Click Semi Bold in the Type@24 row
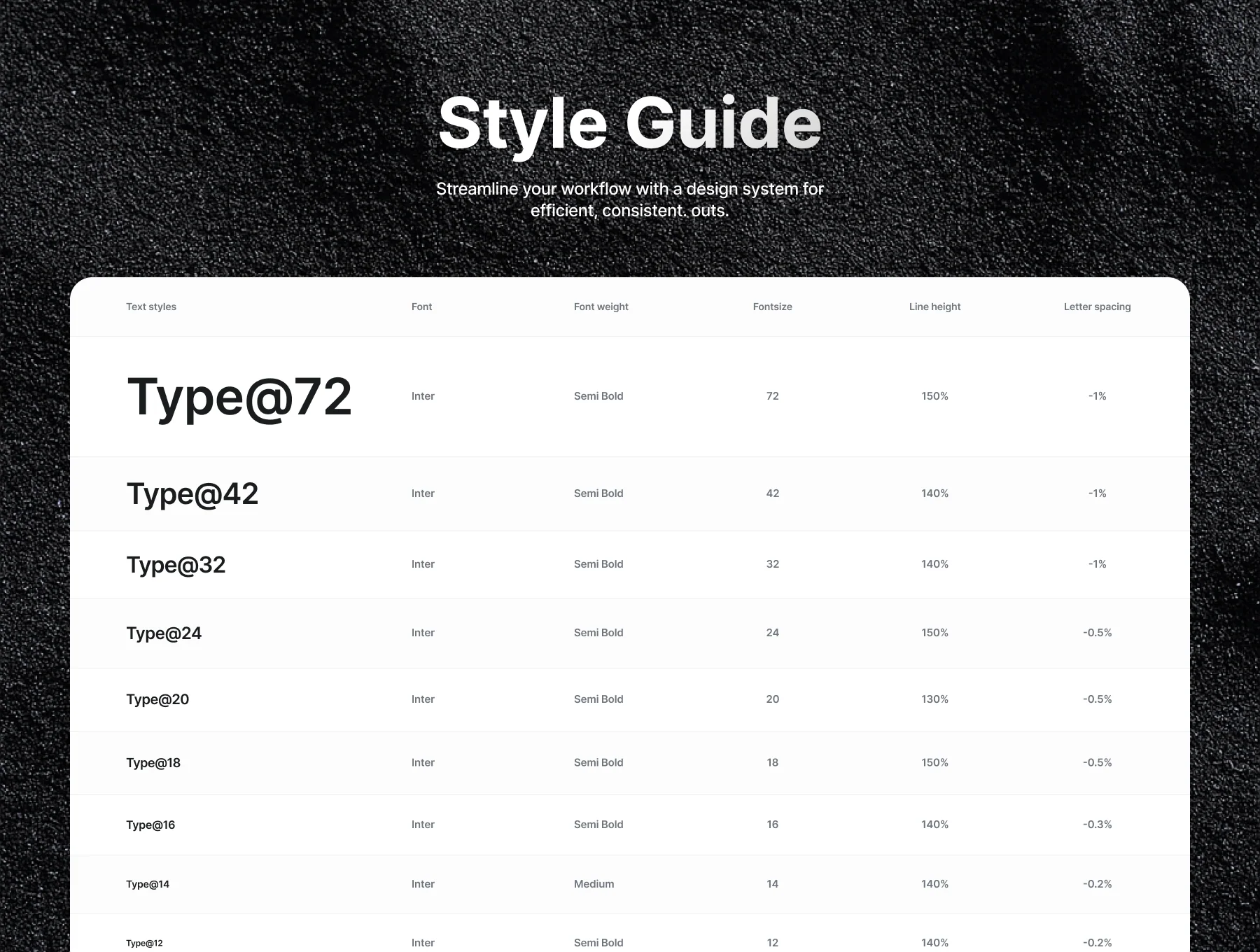 click(598, 633)
